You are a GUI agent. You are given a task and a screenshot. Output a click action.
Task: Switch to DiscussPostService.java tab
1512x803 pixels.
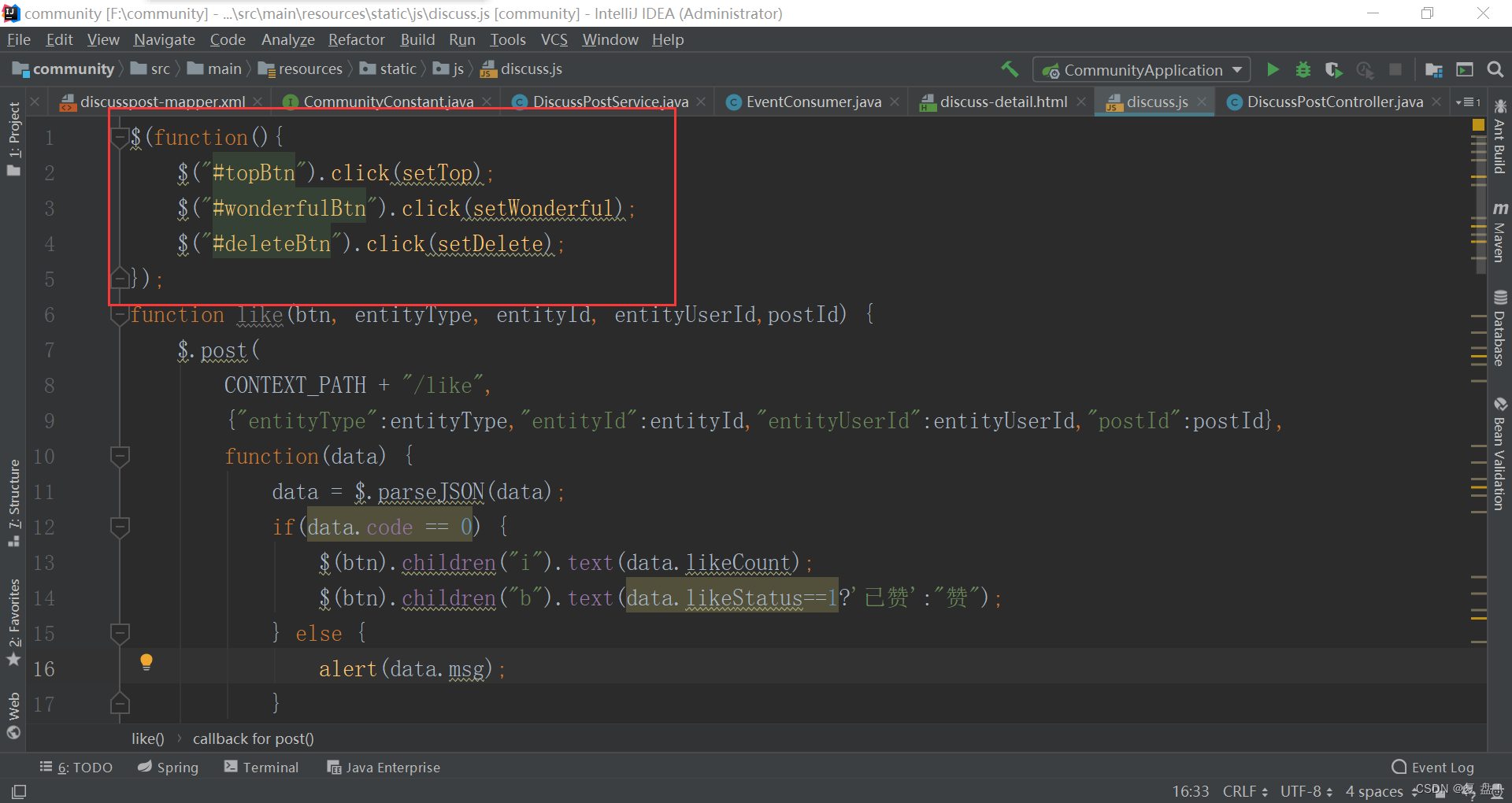(610, 102)
